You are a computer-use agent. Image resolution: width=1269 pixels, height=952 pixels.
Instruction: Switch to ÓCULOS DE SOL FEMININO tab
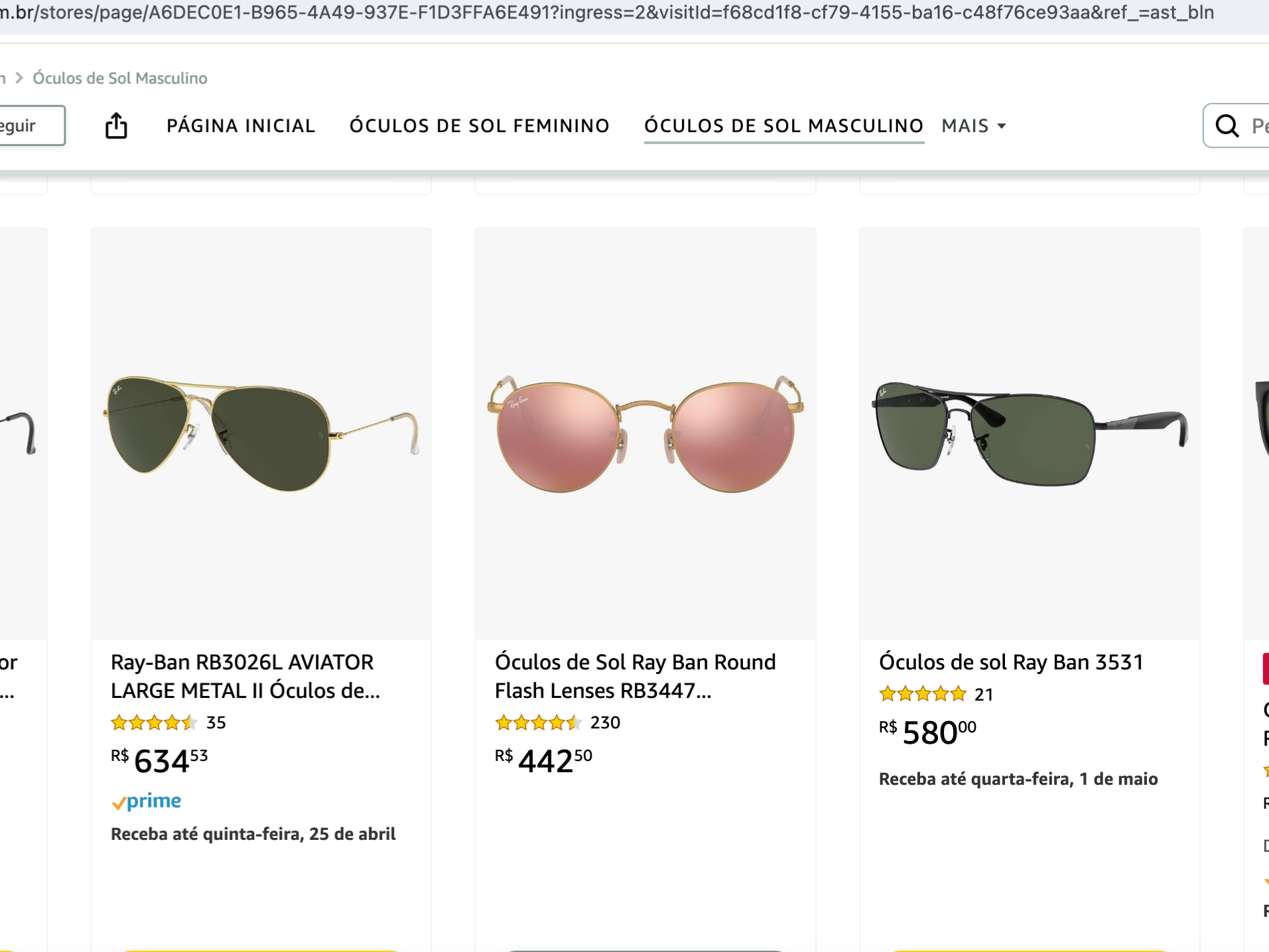click(x=480, y=125)
